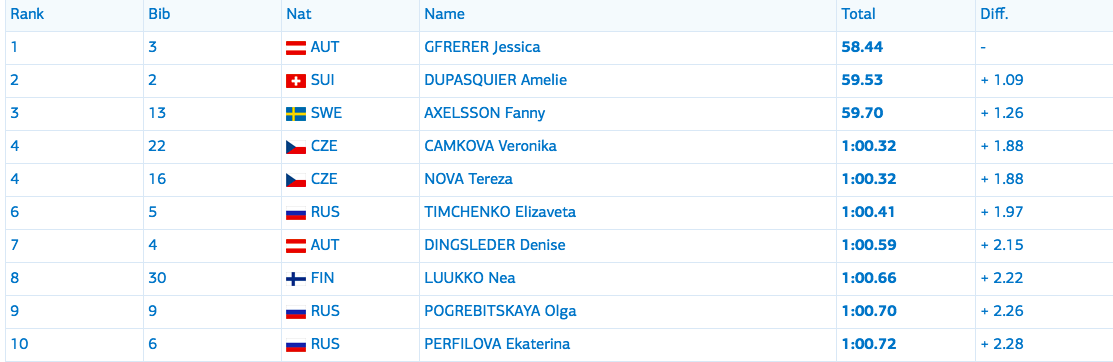Image resolution: width=1113 pixels, height=362 pixels.
Task: Click the Name column header
Action: click(x=444, y=13)
